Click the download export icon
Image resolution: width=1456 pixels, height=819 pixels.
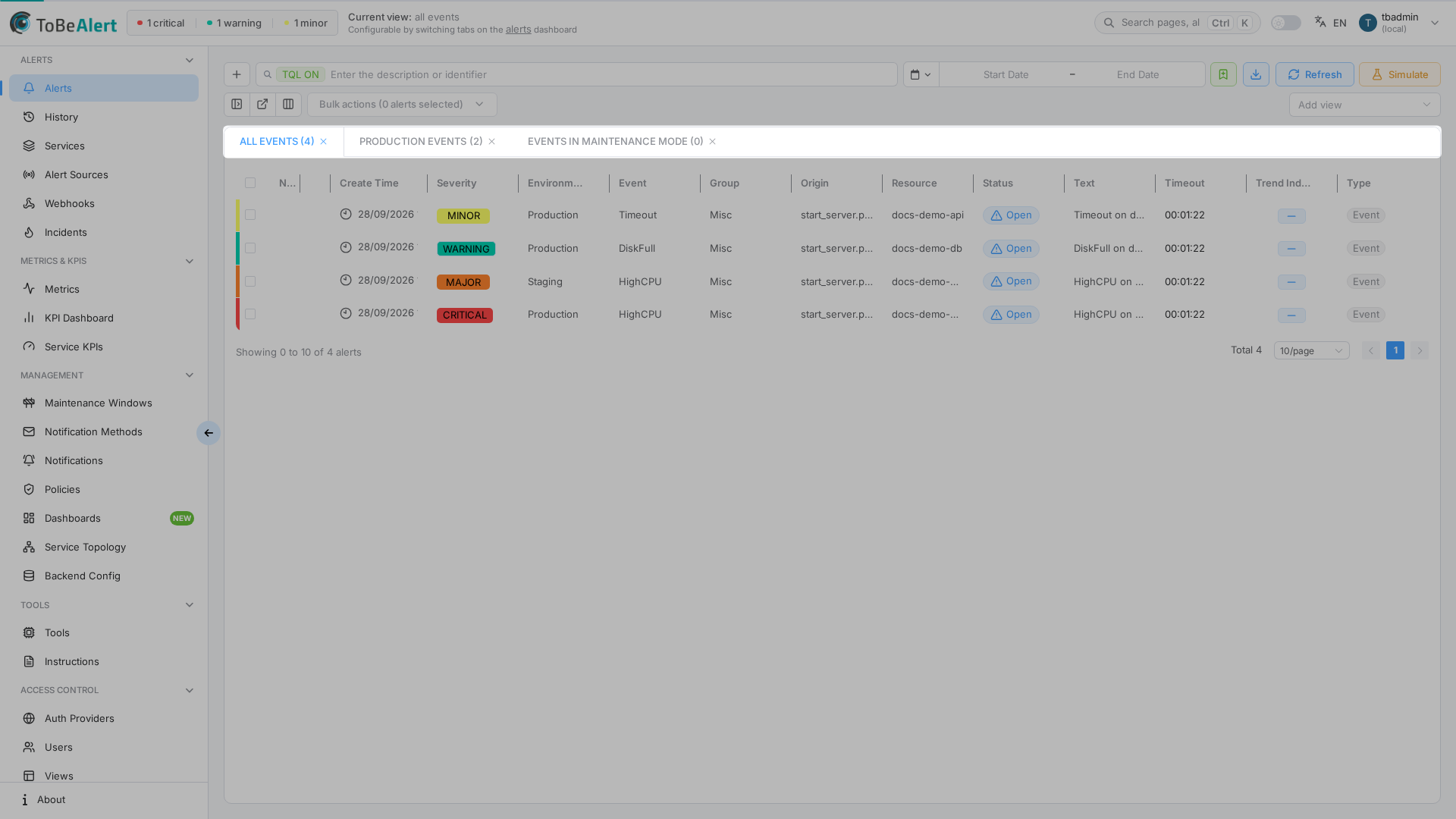pyautogui.click(x=1256, y=74)
